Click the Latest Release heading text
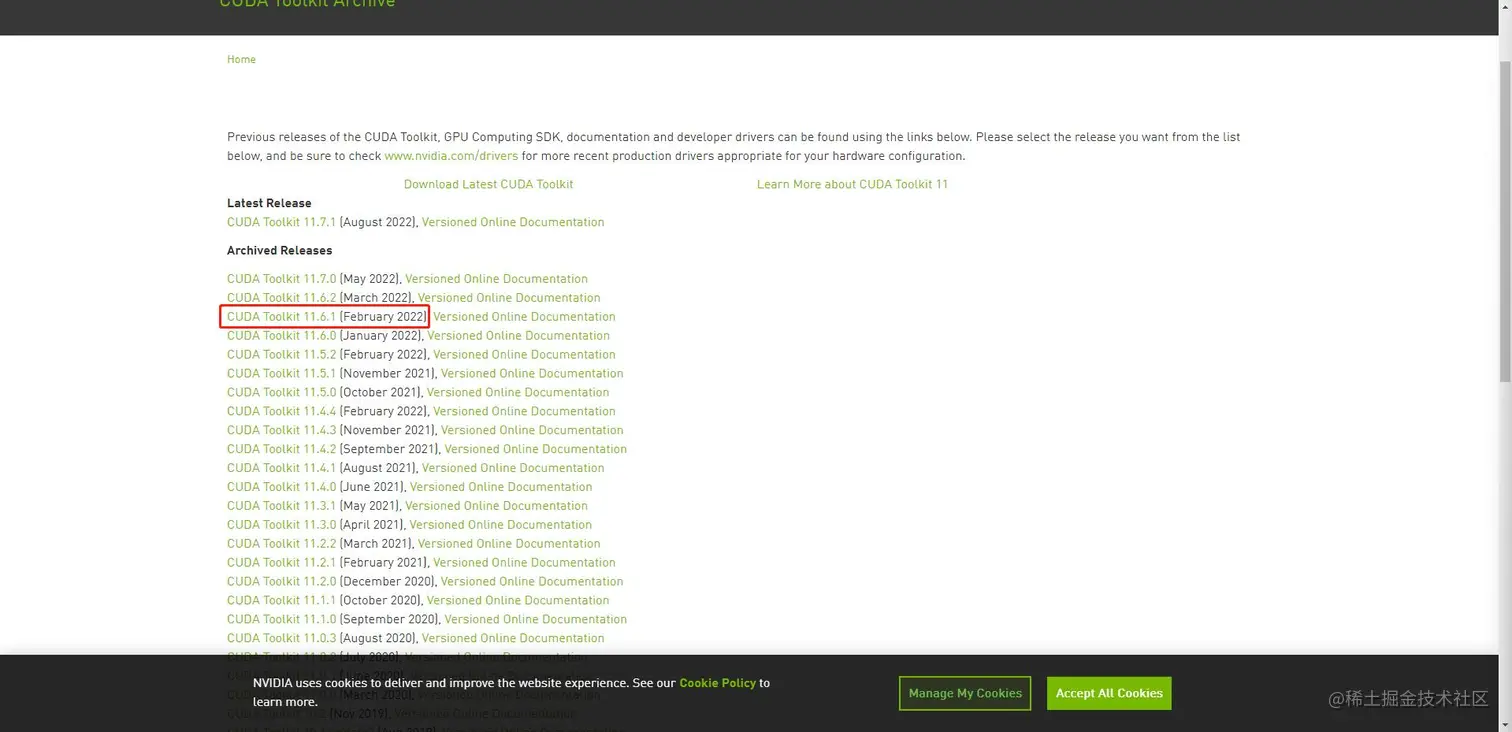 pyautogui.click(x=269, y=203)
